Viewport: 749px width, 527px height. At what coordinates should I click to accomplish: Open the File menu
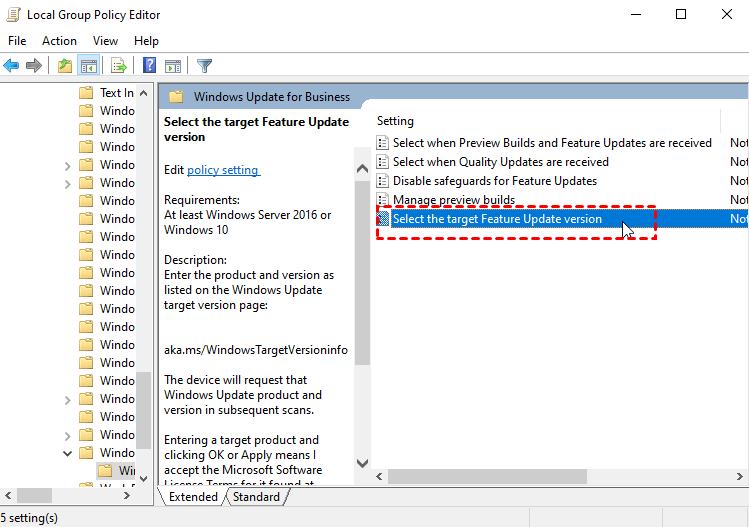(17, 41)
